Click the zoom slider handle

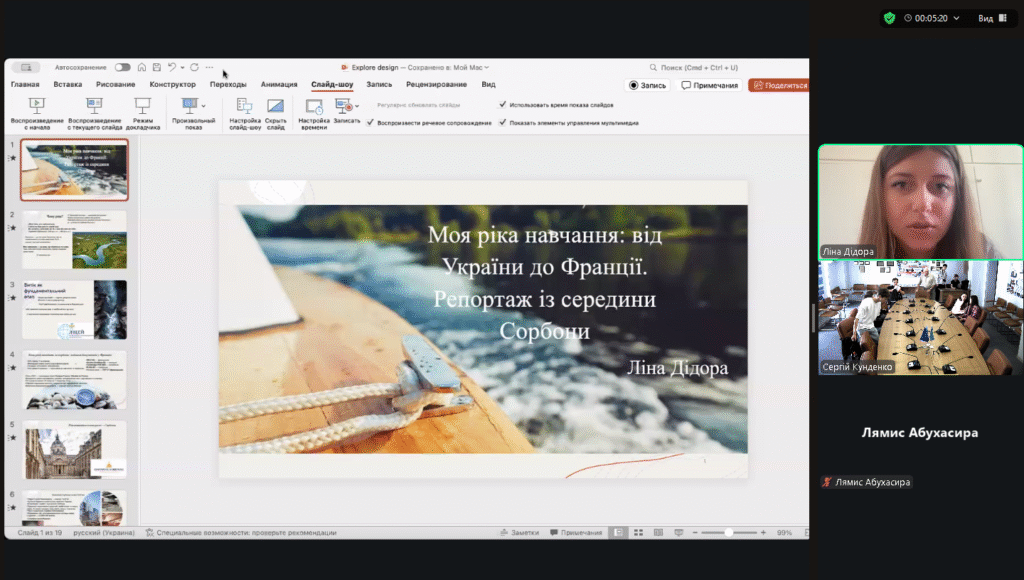[729, 532]
